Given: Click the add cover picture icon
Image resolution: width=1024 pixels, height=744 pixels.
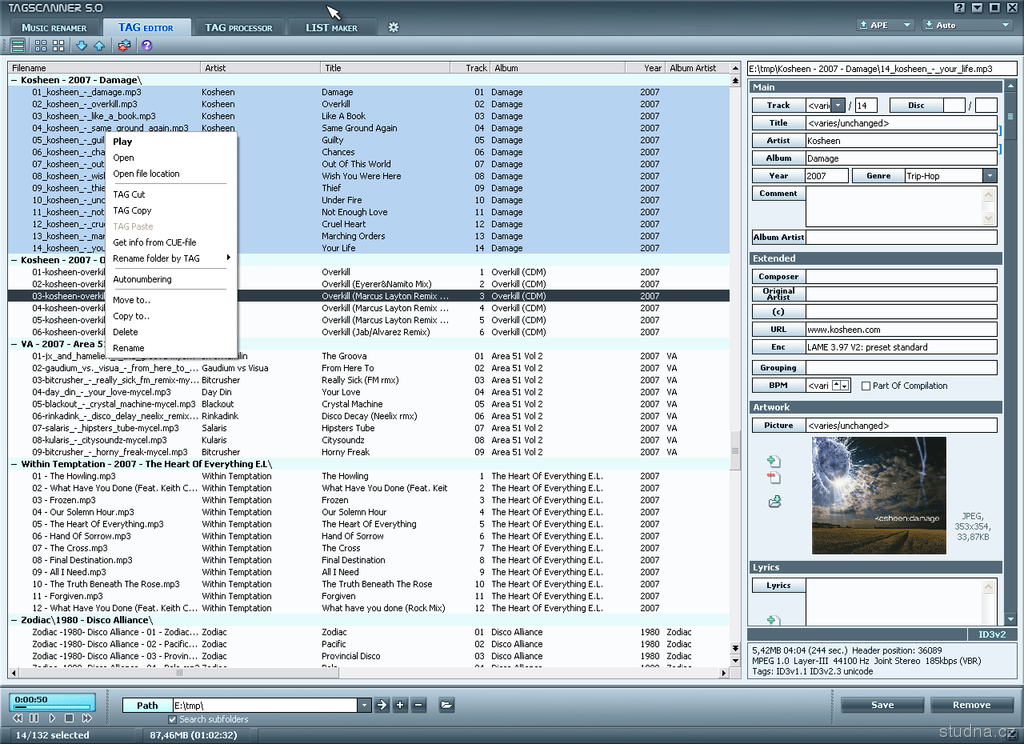Looking at the screenshot, I should (x=773, y=461).
